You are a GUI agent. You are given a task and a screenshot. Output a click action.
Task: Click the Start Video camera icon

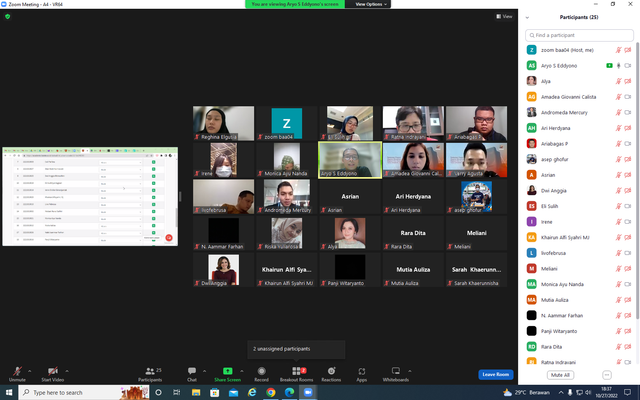[52, 371]
